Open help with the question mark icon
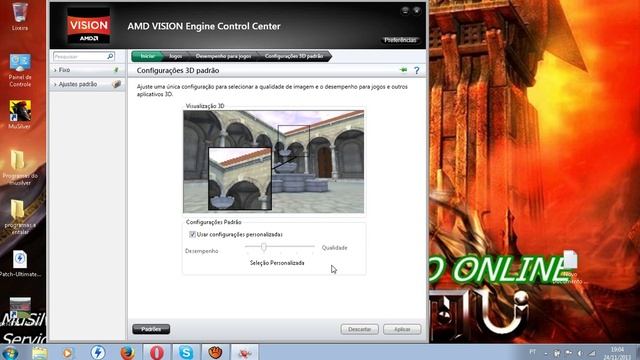This screenshot has width=640, height=360. (417, 71)
